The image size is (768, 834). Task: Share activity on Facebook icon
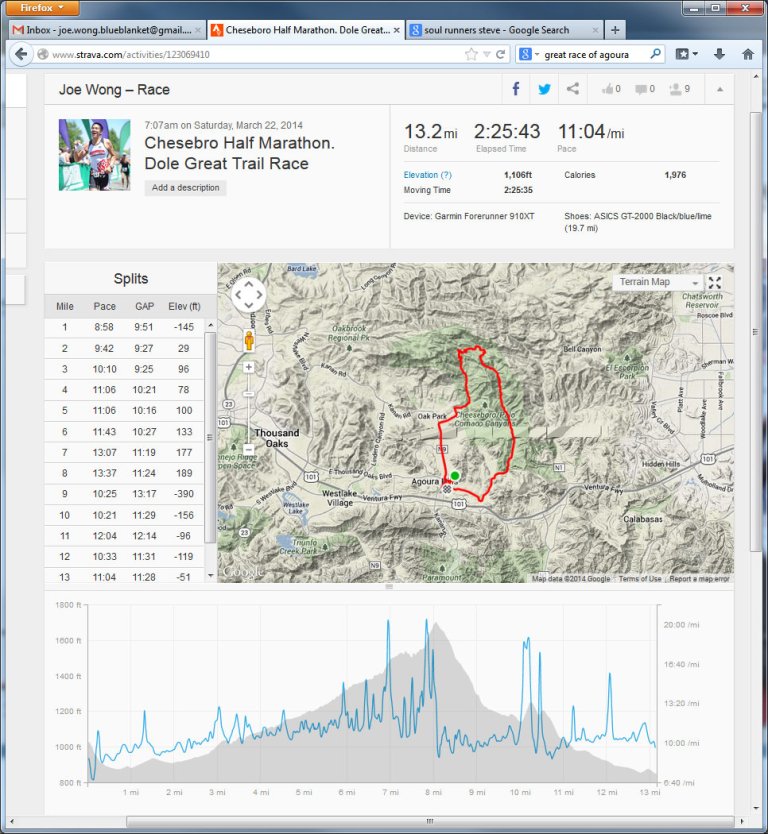pyautogui.click(x=515, y=89)
